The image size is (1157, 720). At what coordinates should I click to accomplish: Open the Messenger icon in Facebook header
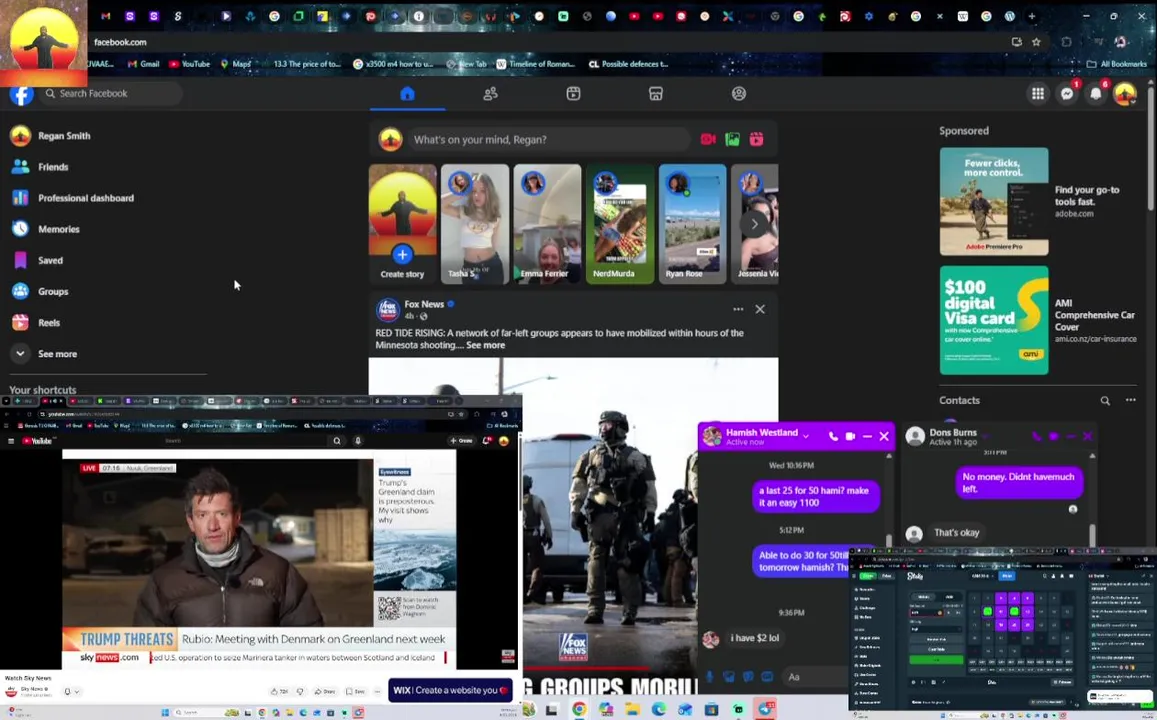click(x=1067, y=94)
